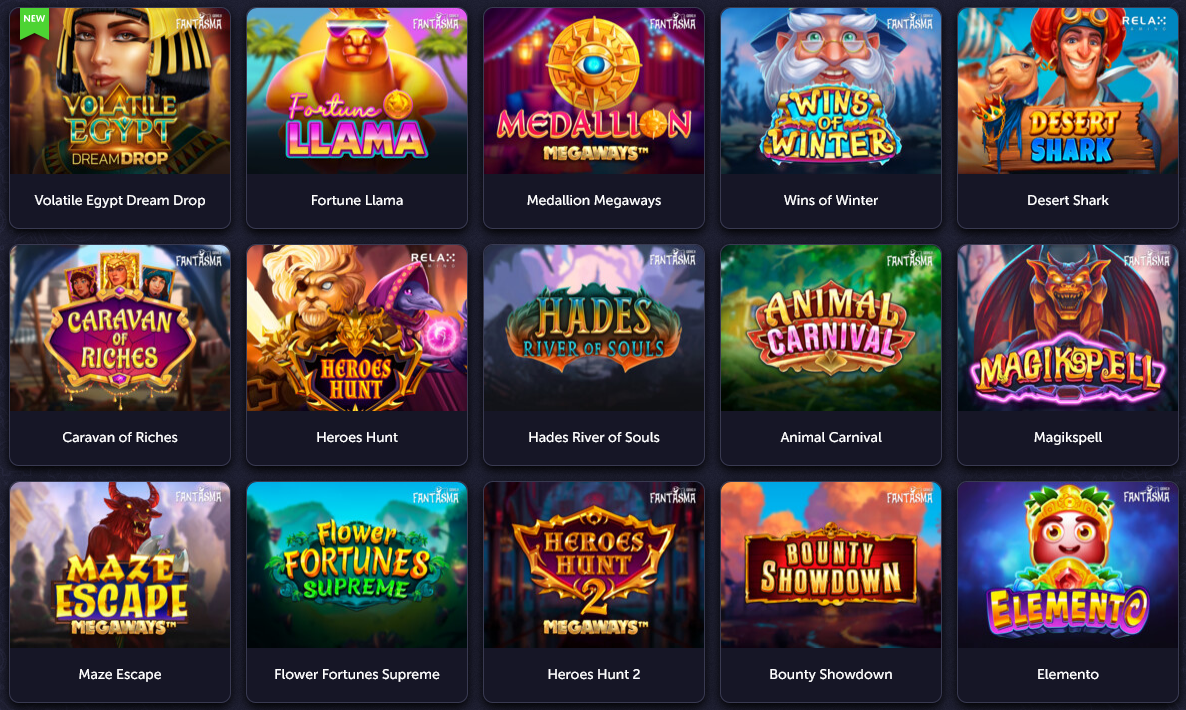
Task: Open the Volatile Egypt Dream Drop thumbnail
Action: 120,91
